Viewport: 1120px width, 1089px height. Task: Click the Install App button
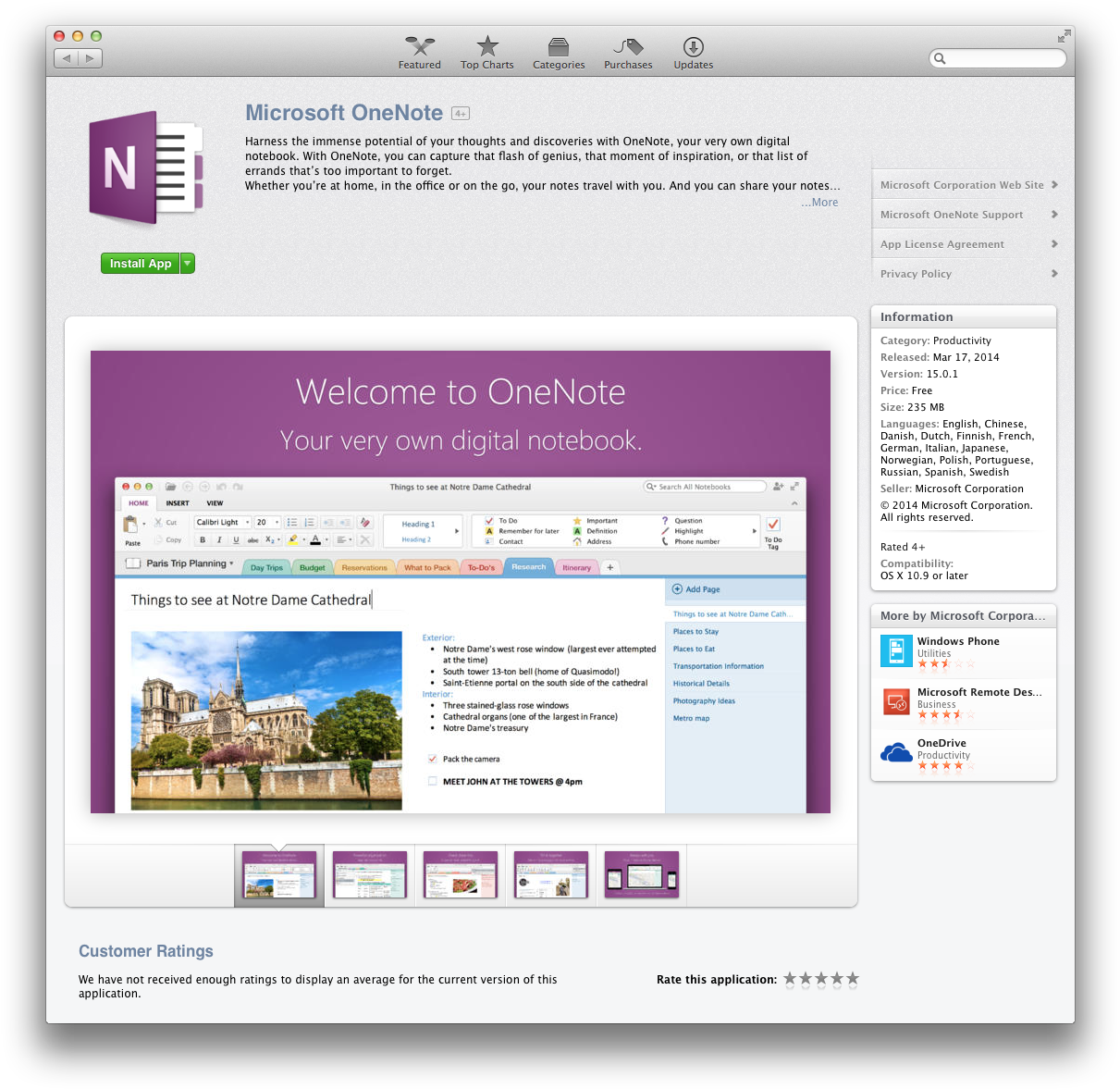coord(141,264)
